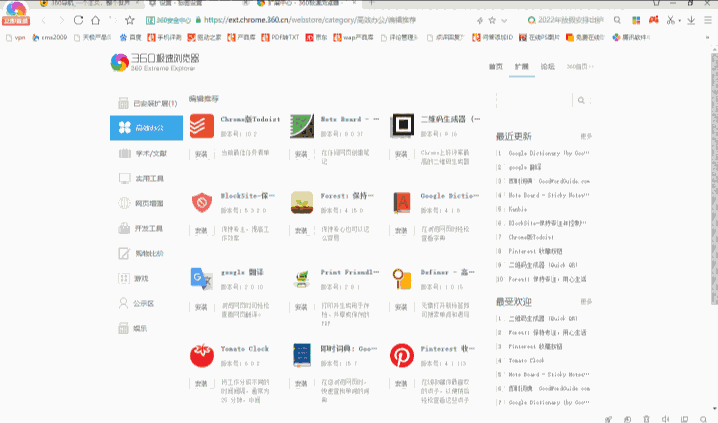
Task: Select the 高效办公 category
Action: [x=147, y=128]
